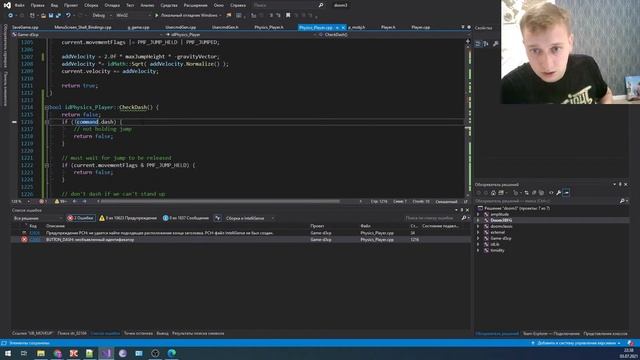Switch to the SaveGame.cpp tab
This screenshot has height=360, width=640.
25,27
